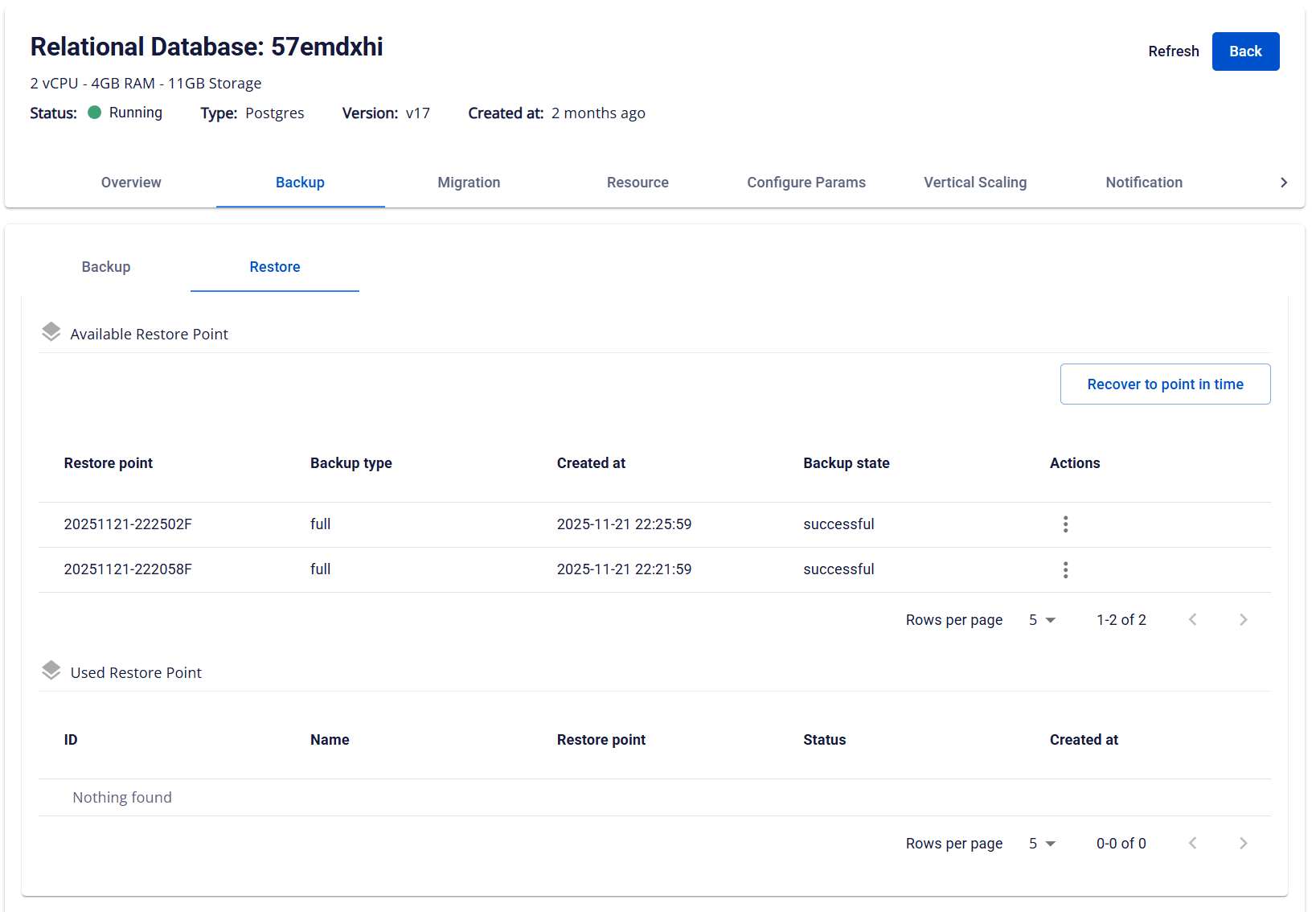Open actions menu for restore point 20251121-222058F
The height and width of the screenshot is (912, 1316).
[1065, 570]
